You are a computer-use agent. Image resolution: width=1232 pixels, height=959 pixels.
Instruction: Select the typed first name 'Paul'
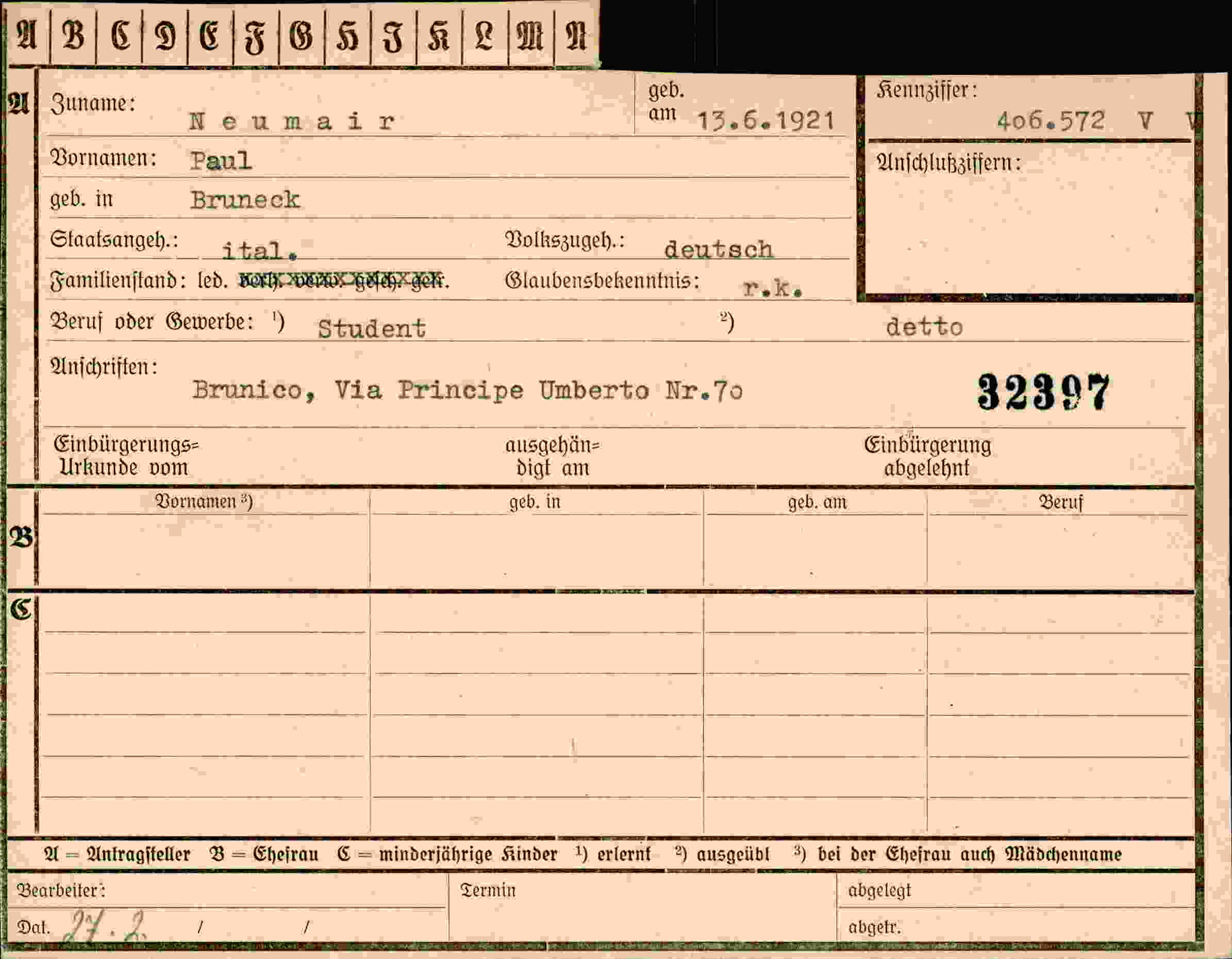[221, 161]
